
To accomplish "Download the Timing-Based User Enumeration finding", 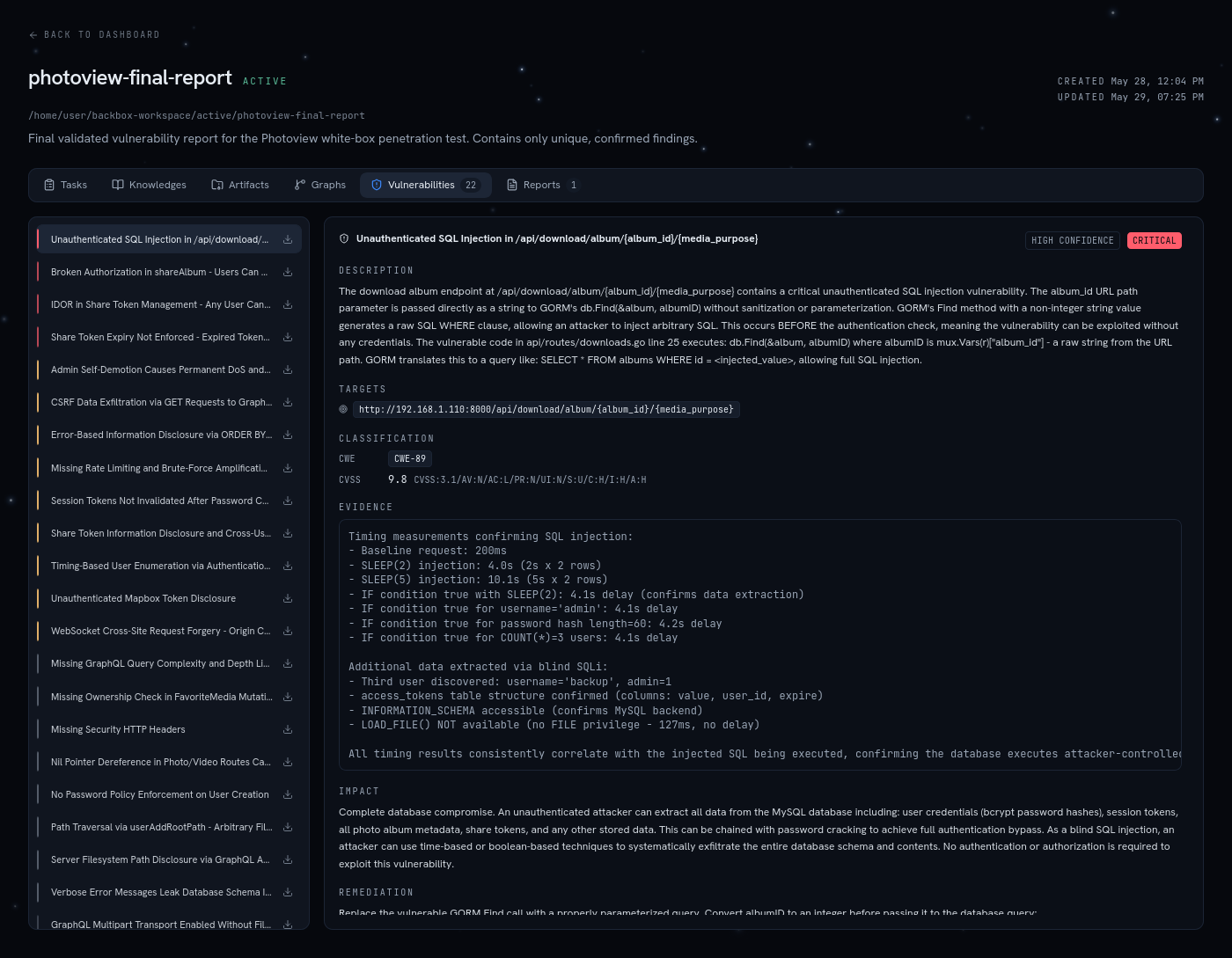I will [288, 566].
